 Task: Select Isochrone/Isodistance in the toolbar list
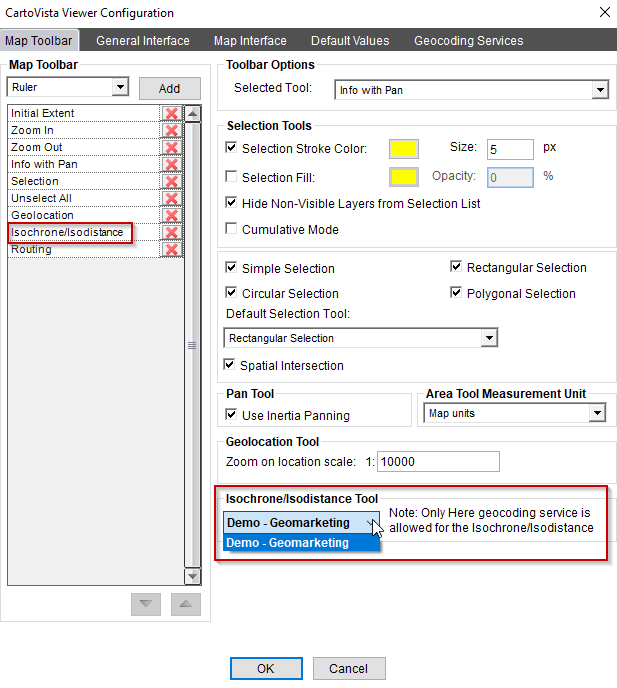pos(83,233)
